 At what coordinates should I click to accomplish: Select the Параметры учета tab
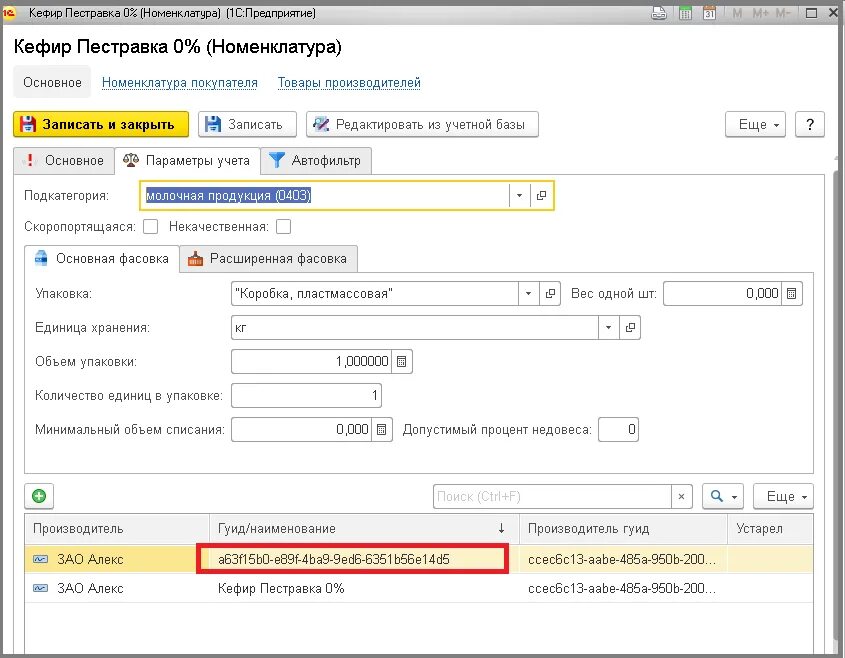click(x=187, y=161)
